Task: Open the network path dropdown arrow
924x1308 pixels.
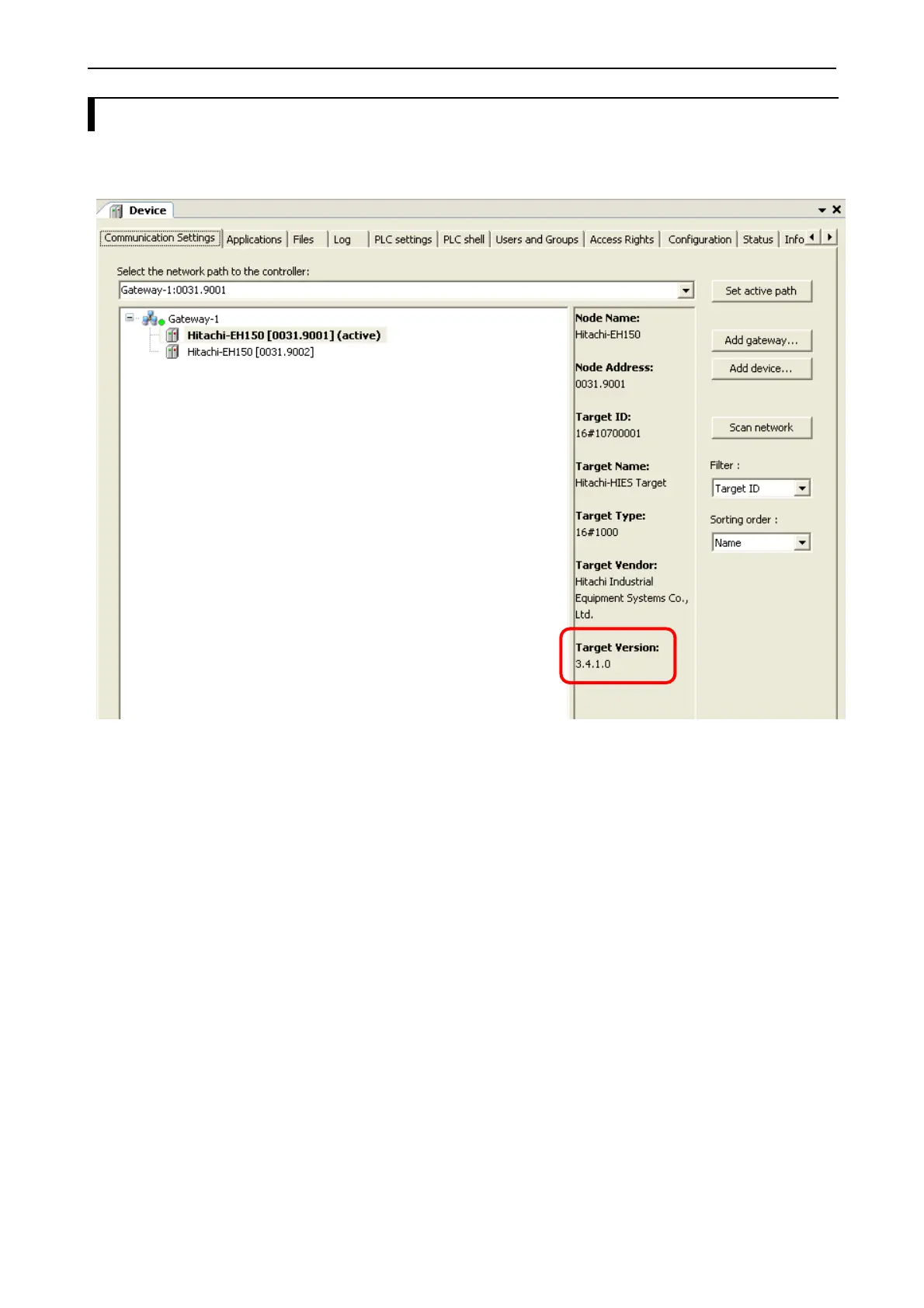Action: point(686,290)
